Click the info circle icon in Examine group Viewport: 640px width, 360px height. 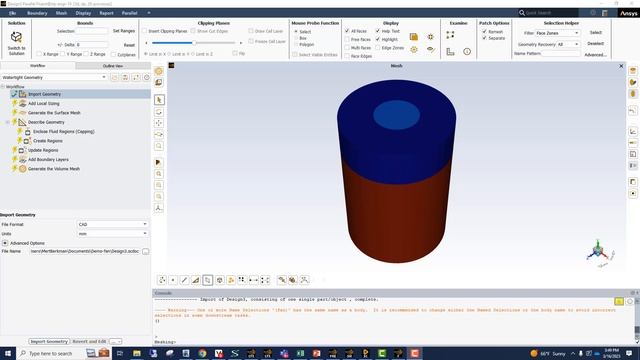(x=467, y=51)
